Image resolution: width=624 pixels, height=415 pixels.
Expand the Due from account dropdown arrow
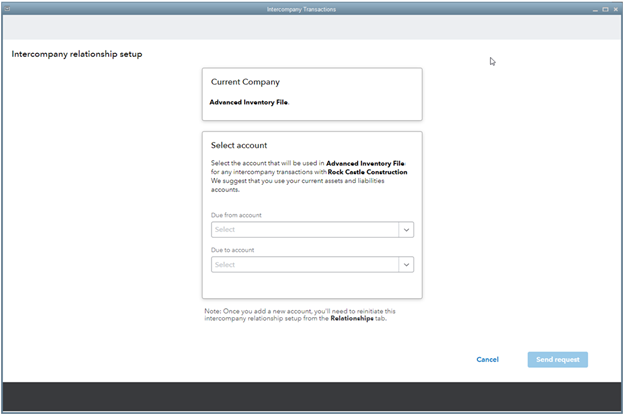(x=406, y=229)
